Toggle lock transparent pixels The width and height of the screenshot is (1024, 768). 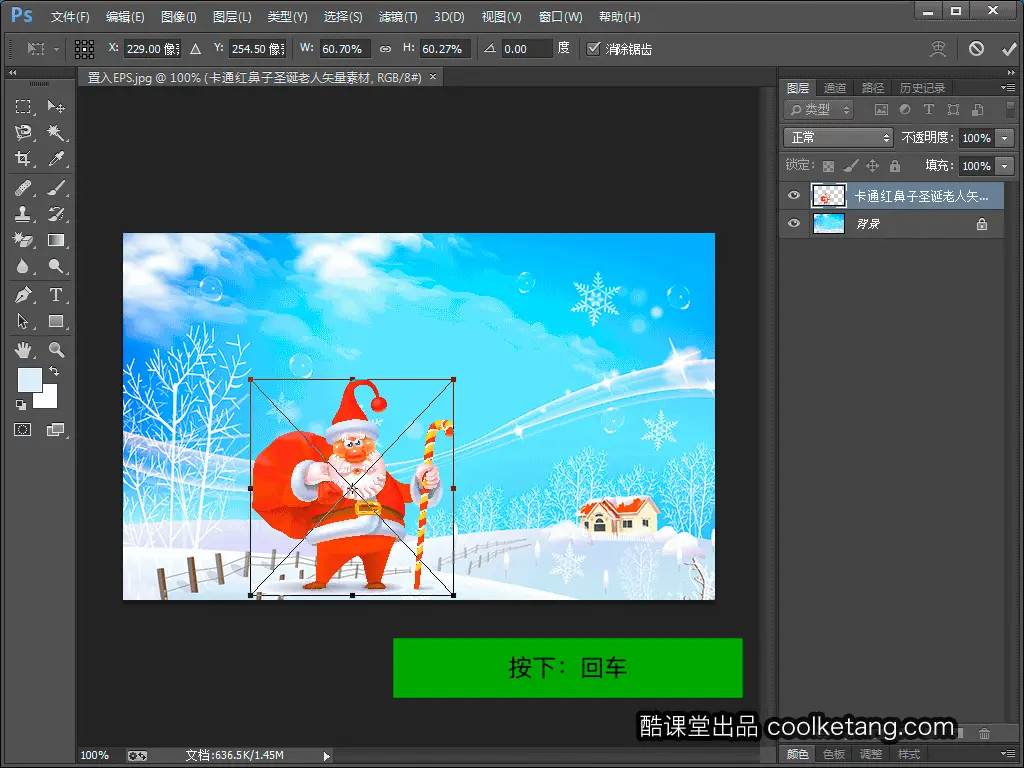click(x=828, y=166)
